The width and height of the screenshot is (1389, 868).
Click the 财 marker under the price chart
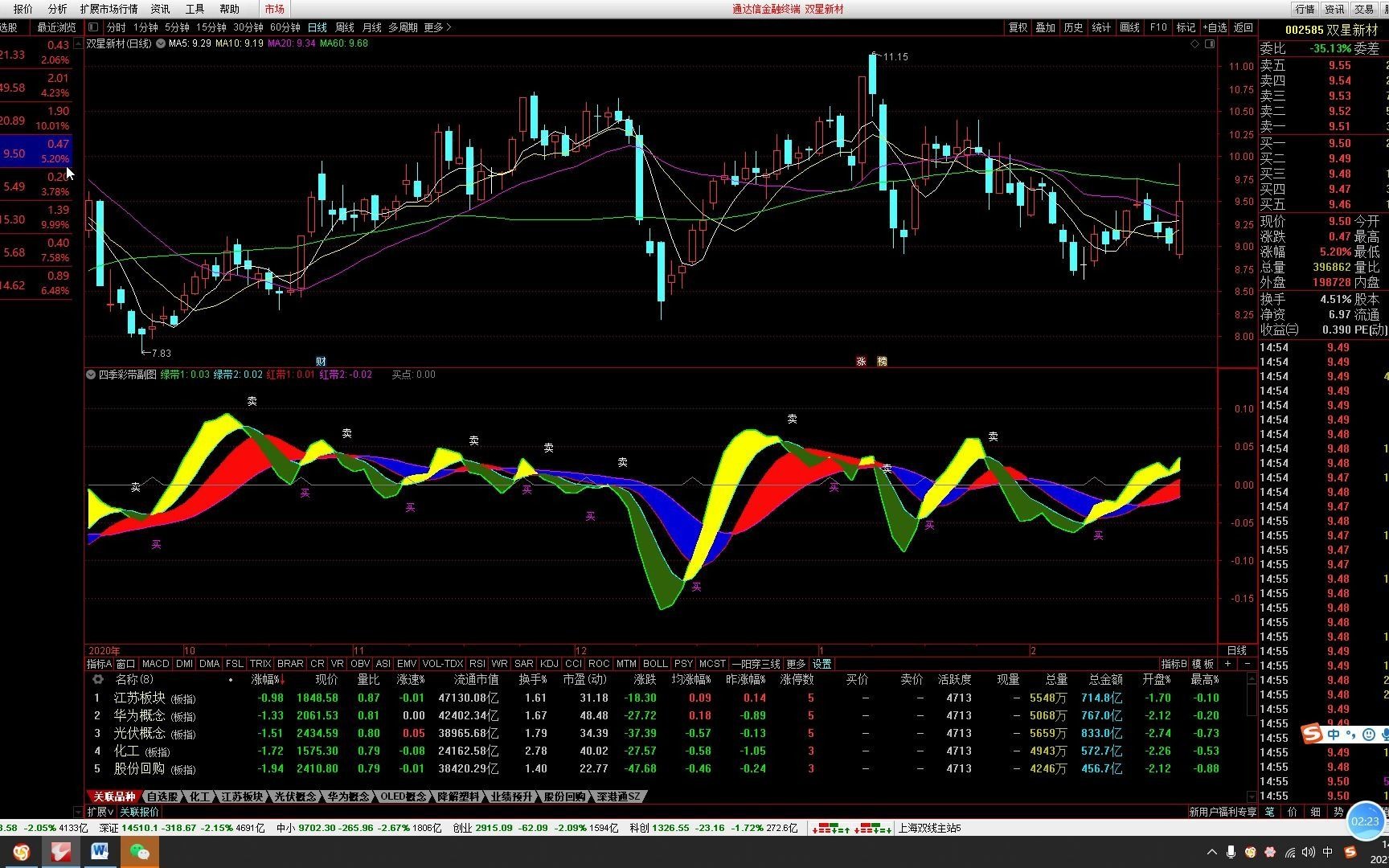321,362
